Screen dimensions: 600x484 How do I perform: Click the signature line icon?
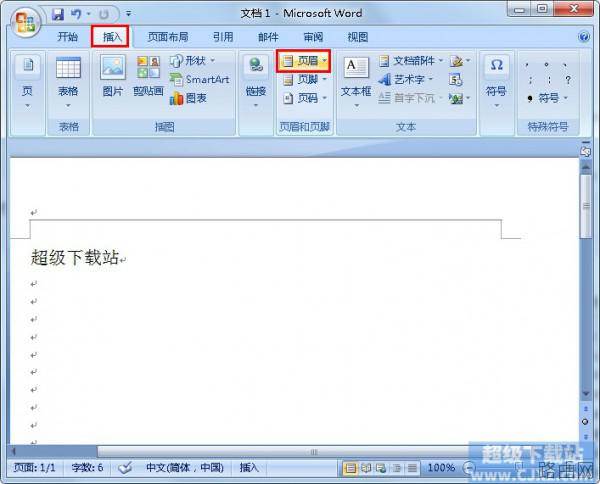[x=456, y=61]
